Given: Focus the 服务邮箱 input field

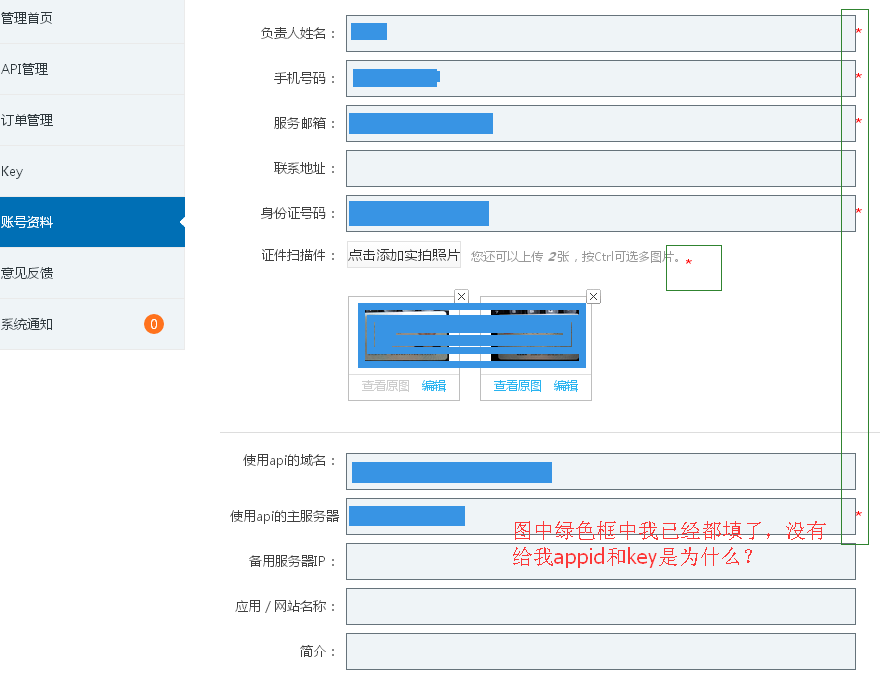Looking at the screenshot, I should [601, 123].
